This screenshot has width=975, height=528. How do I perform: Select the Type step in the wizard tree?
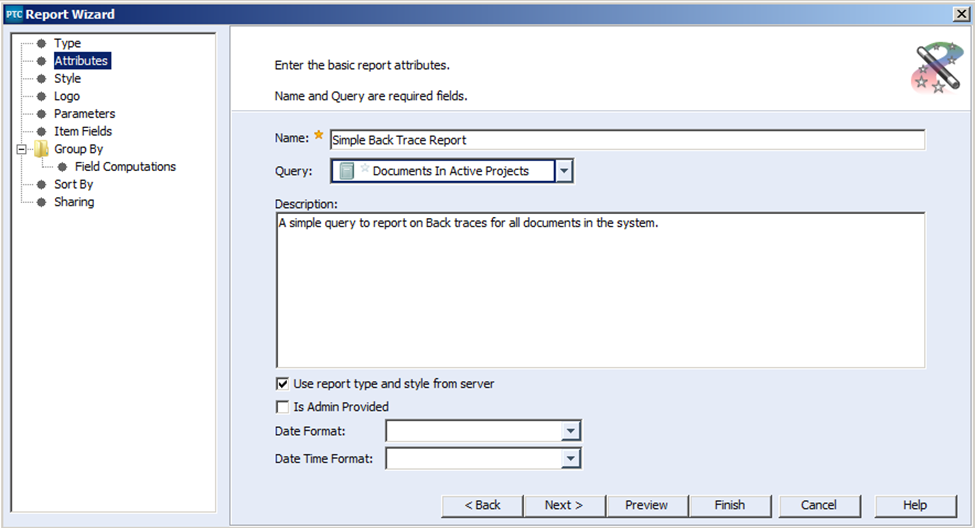[67, 43]
